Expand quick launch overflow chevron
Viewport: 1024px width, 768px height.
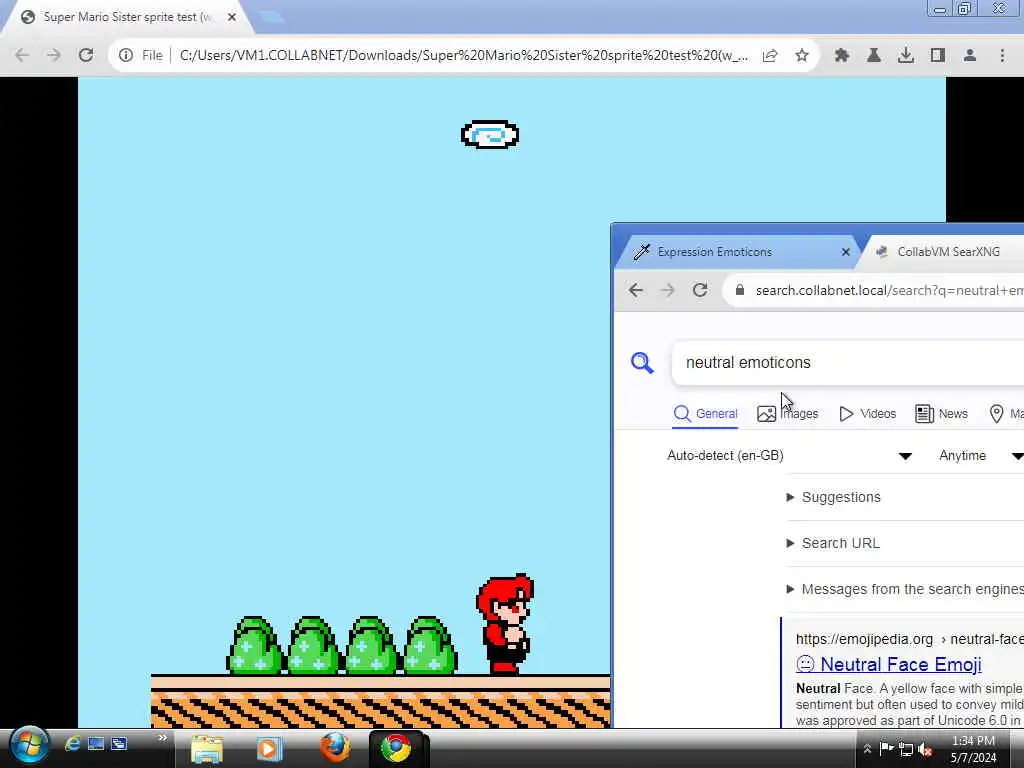coord(162,738)
